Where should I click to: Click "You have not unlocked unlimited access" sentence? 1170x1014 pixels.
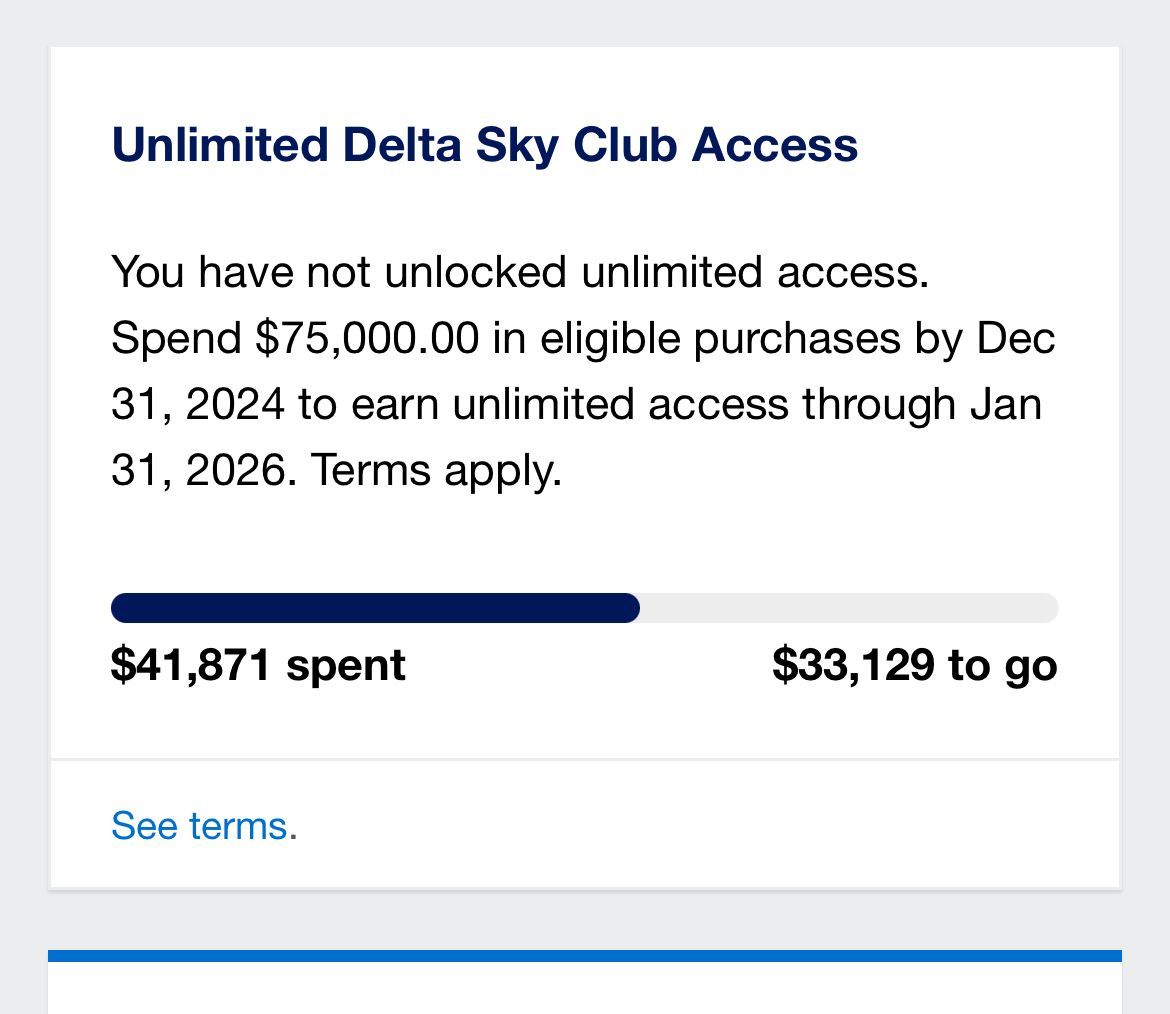point(520,272)
